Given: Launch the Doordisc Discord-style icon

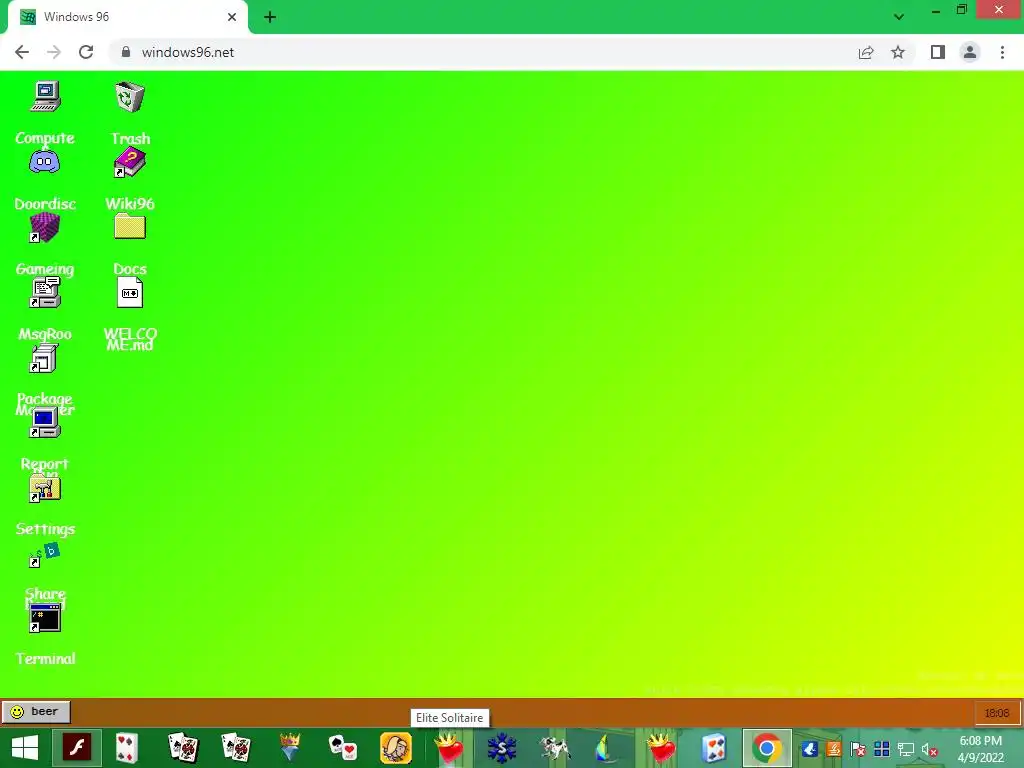Looking at the screenshot, I should click(x=44, y=161).
